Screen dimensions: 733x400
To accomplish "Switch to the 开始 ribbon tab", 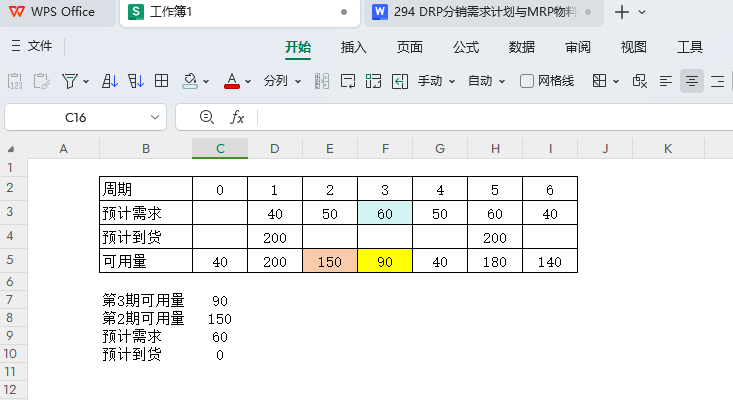I will point(298,47).
